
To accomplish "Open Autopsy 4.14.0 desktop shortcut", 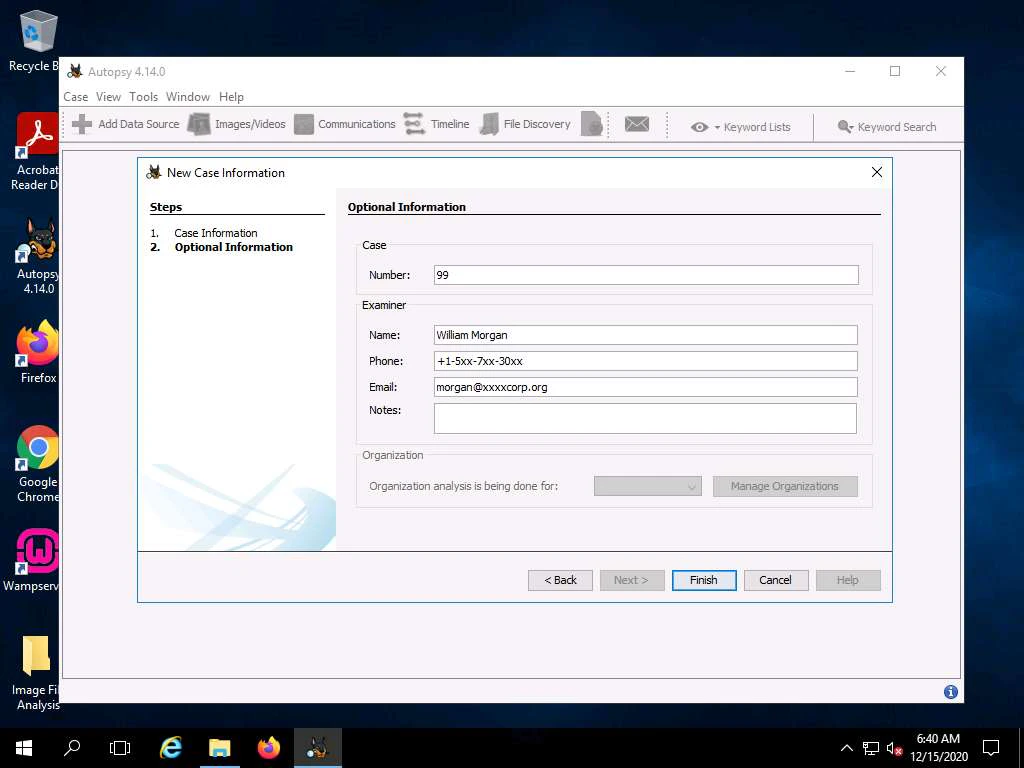I will point(37,256).
